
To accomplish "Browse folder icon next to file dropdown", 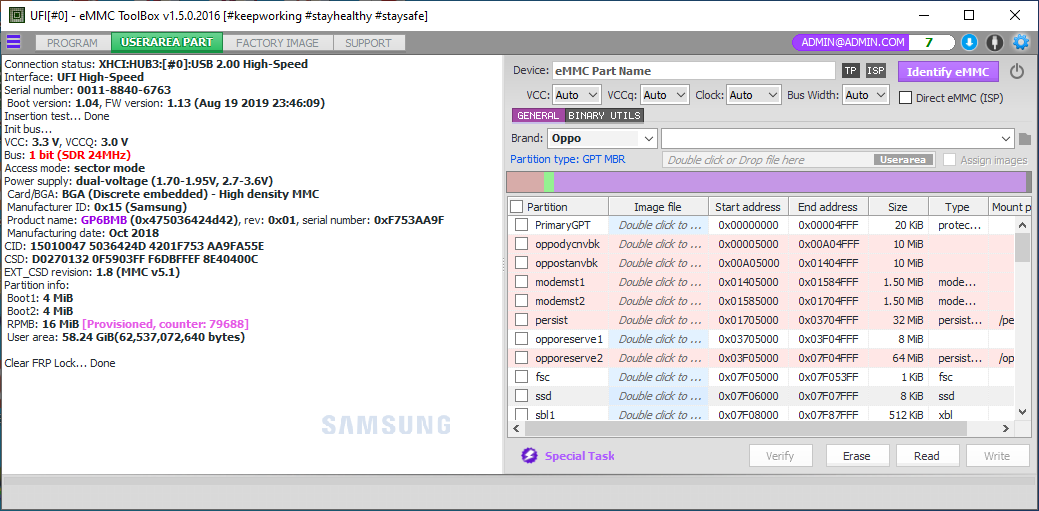I will tap(1025, 139).
